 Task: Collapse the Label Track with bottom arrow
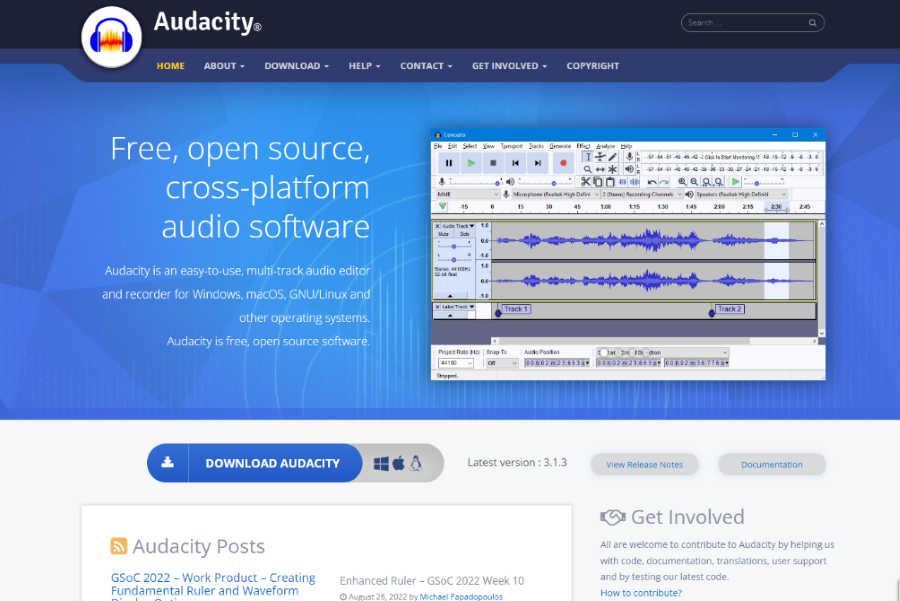(x=450, y=315)
